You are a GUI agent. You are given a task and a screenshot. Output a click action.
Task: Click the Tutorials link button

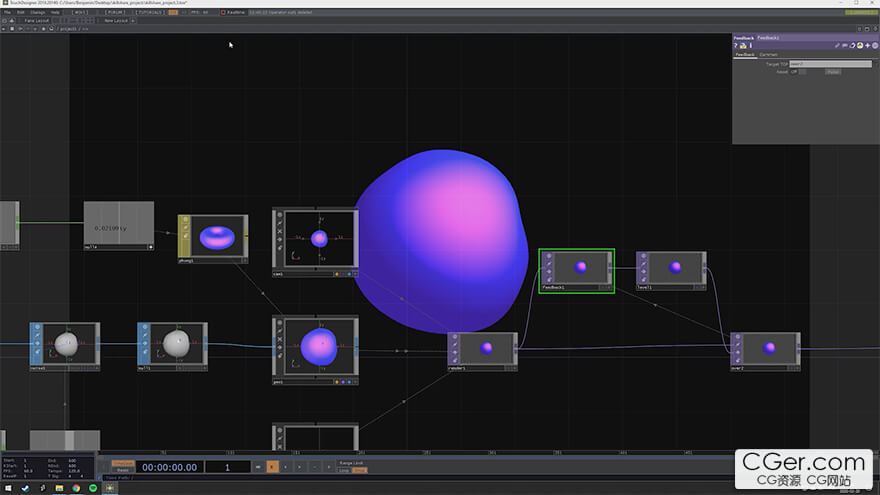pyautogui.click(x=150, y=12)
